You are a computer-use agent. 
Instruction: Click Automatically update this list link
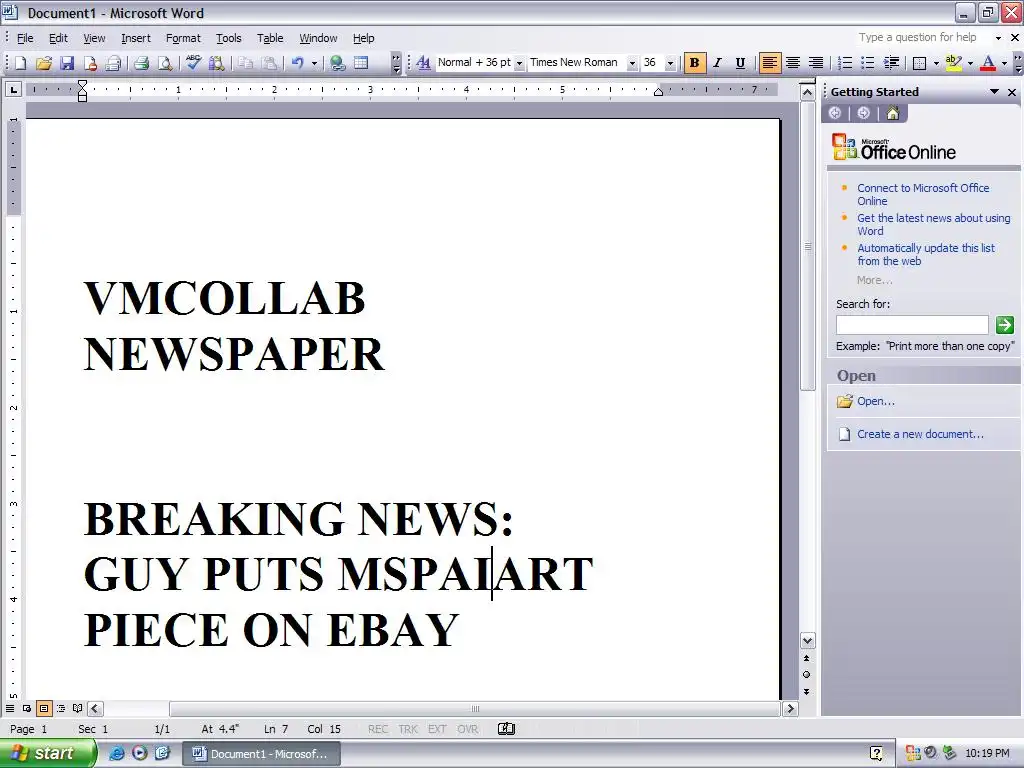[x=925, y=254]
